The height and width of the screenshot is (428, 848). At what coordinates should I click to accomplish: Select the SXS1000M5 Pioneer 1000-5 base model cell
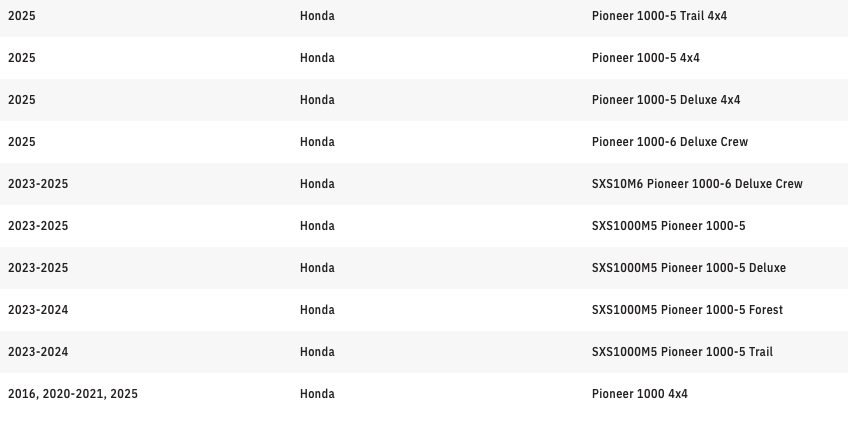click(x=668, y=226)
